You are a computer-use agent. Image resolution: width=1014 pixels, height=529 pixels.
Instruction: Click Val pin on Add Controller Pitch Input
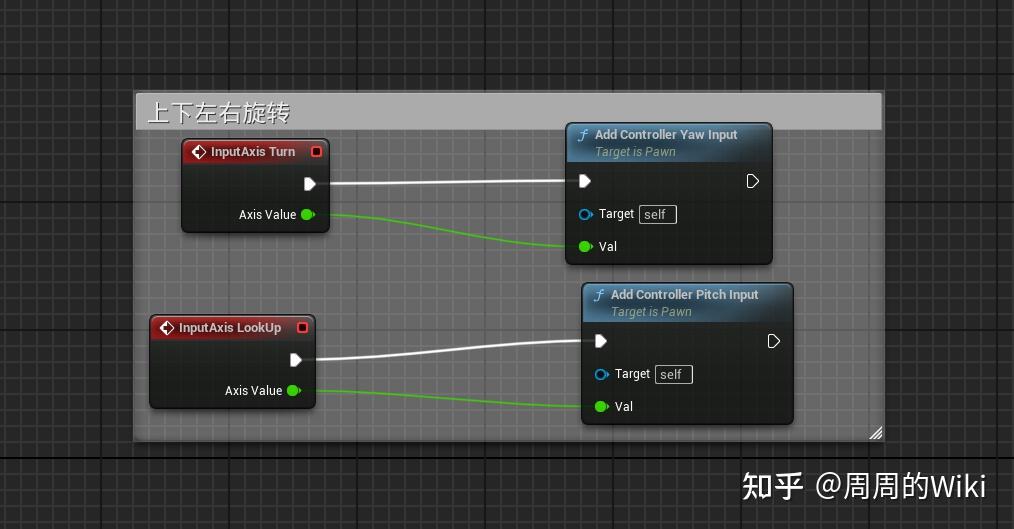coord(601,406)
